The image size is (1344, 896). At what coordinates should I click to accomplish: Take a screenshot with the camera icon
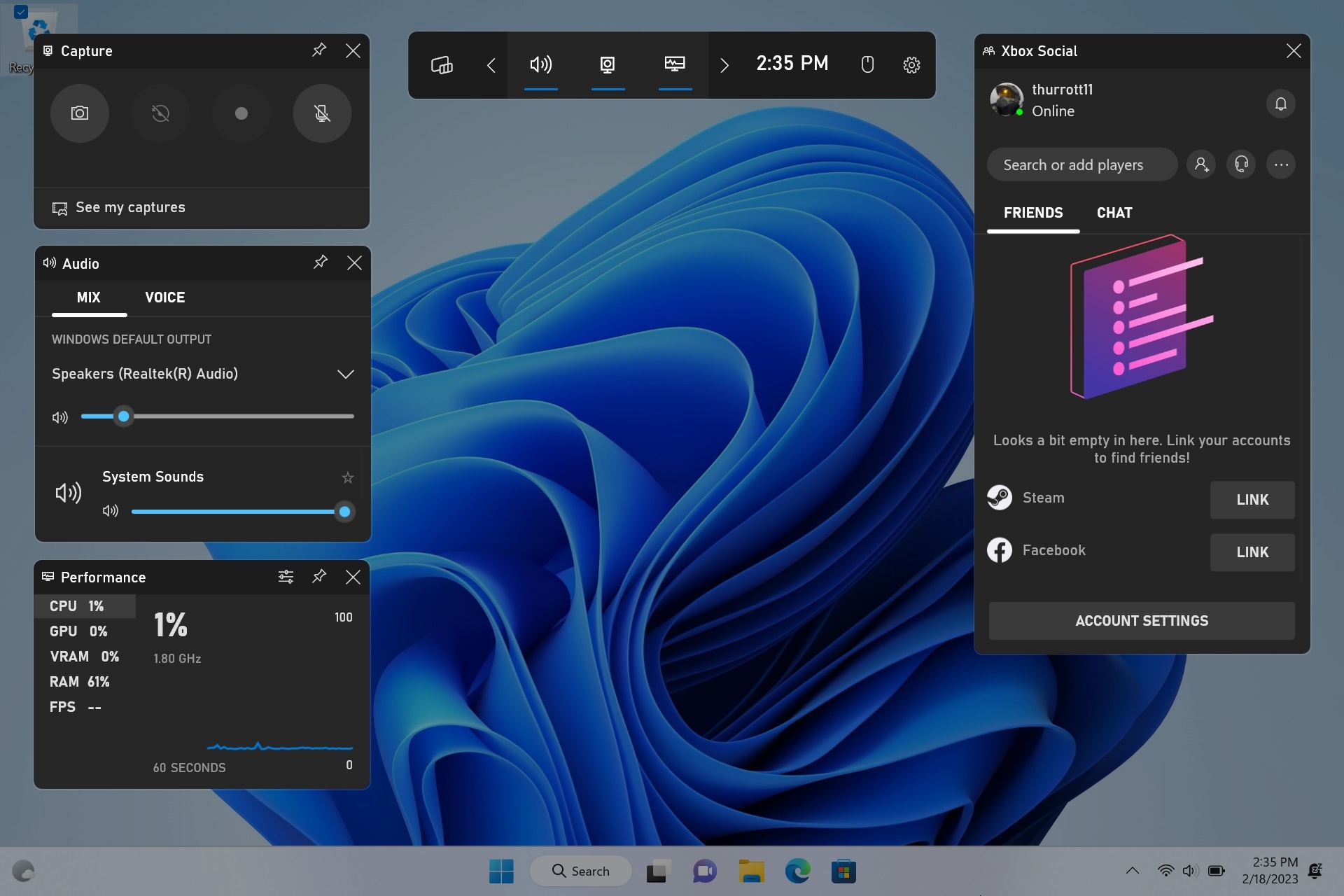(x=79, y=113)
